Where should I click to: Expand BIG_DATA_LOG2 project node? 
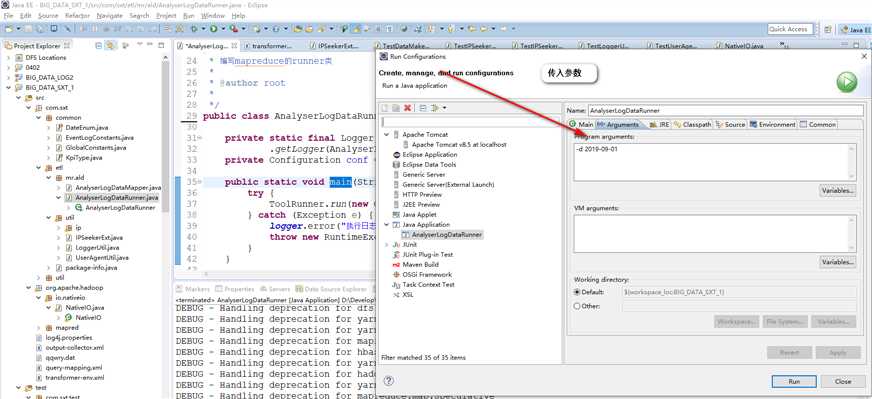pos(8,77)
